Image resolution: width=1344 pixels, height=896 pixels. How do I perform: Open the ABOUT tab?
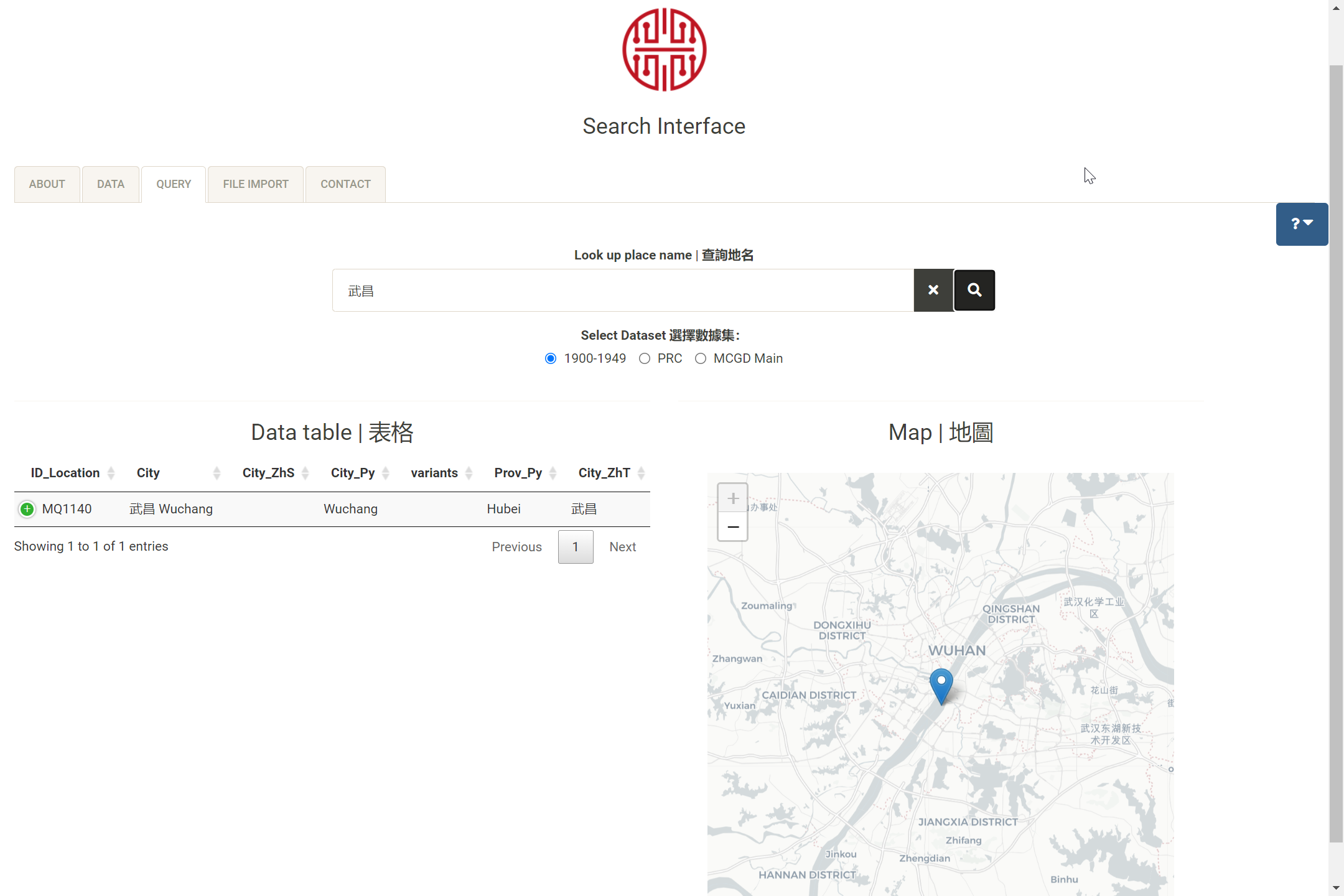[47, 184]
